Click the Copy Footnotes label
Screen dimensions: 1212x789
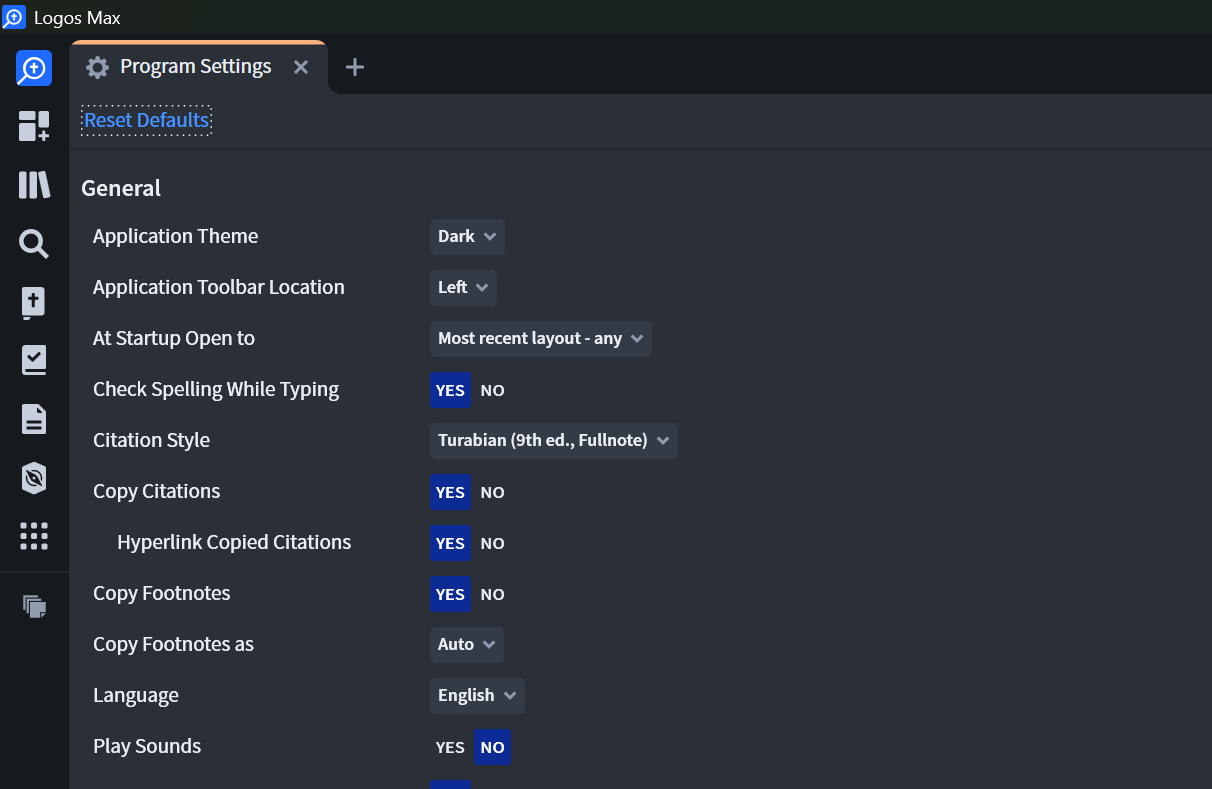tap(161, 593)
